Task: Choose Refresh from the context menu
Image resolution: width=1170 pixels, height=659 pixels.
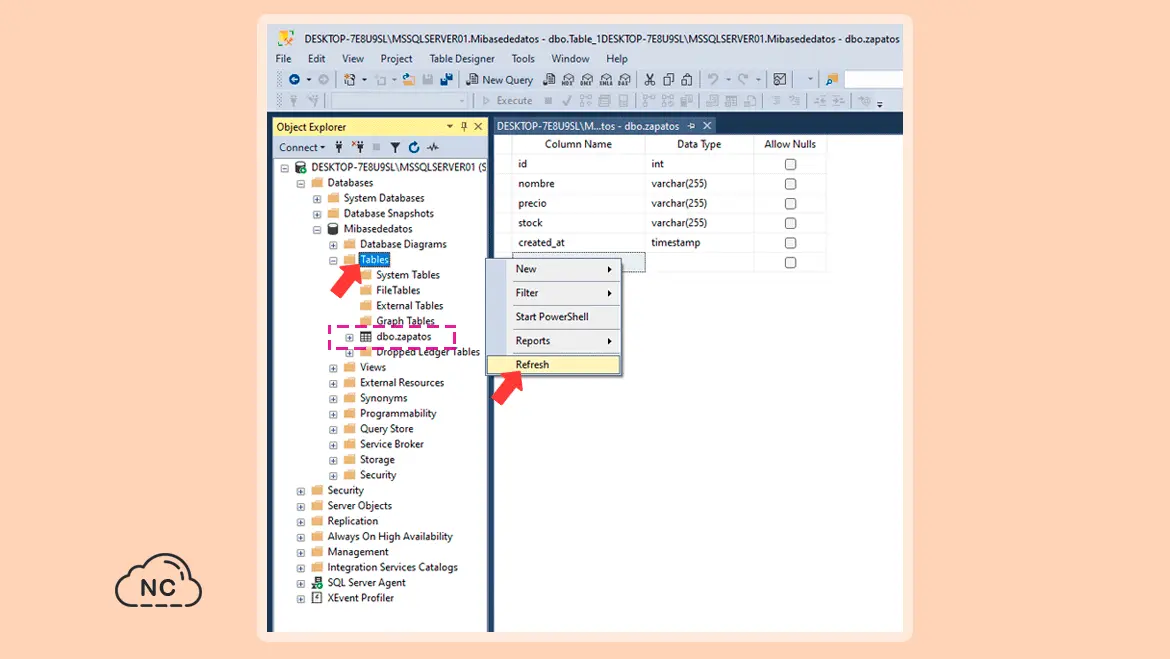Action: point(553,364)
